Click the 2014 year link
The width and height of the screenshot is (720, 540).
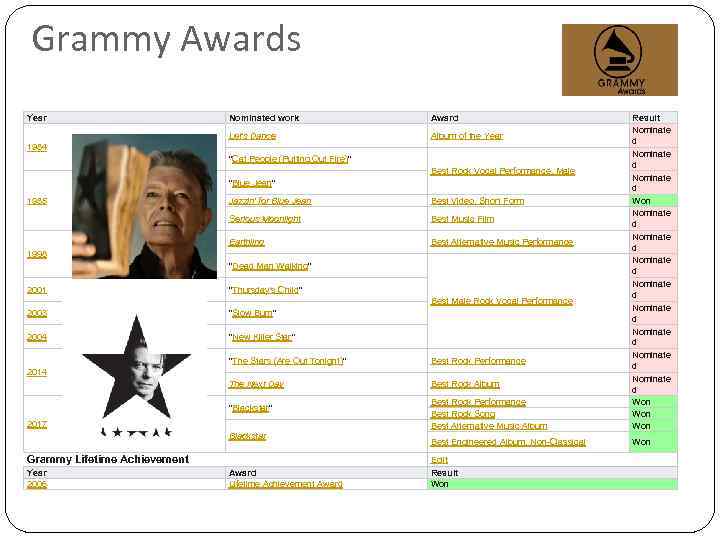[x=37, y=372]
